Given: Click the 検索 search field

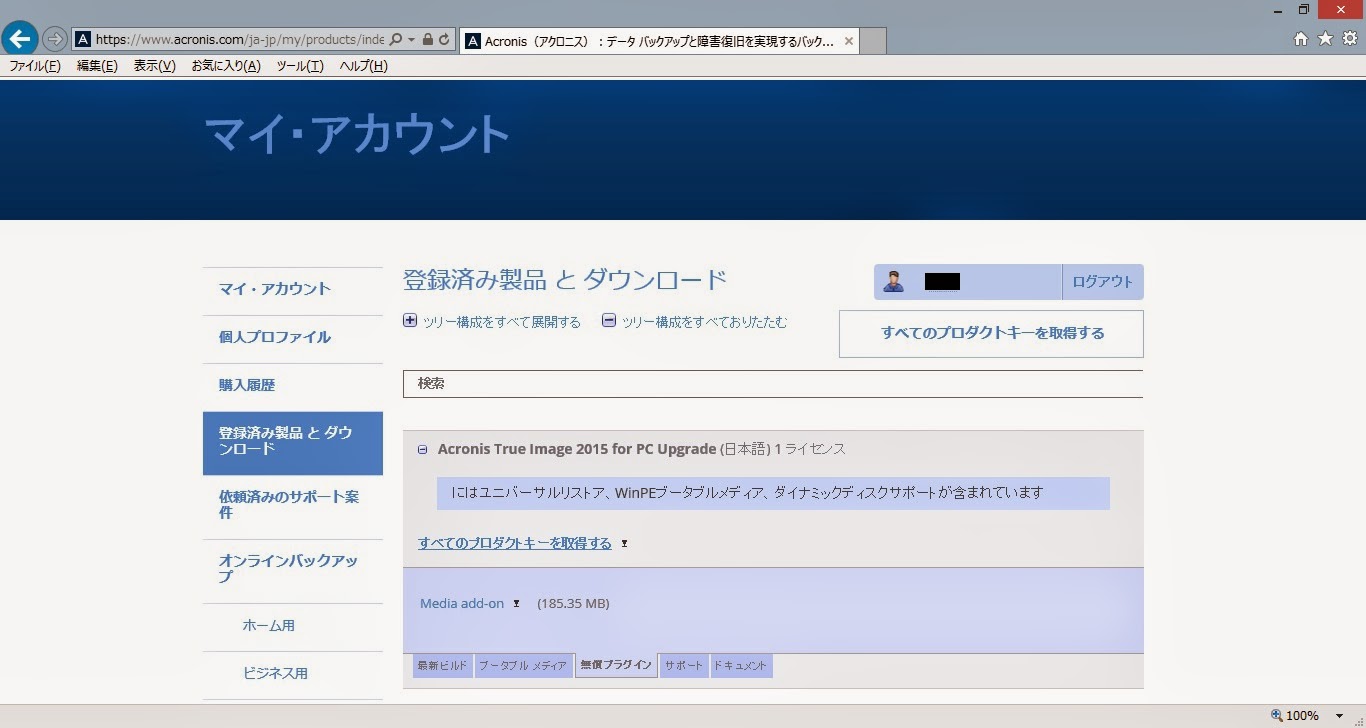Looking at the screenshot, I should [x=773, y=384].
